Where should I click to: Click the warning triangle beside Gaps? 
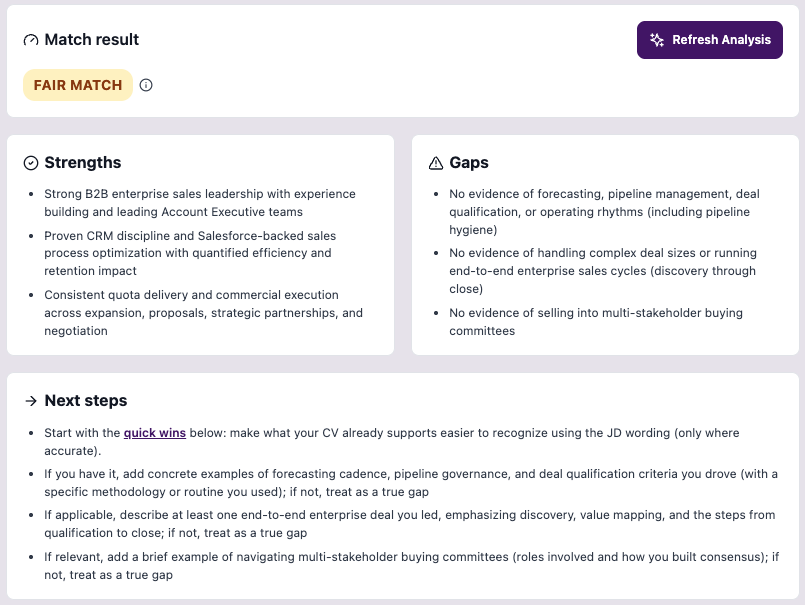(x=434, y=162)
